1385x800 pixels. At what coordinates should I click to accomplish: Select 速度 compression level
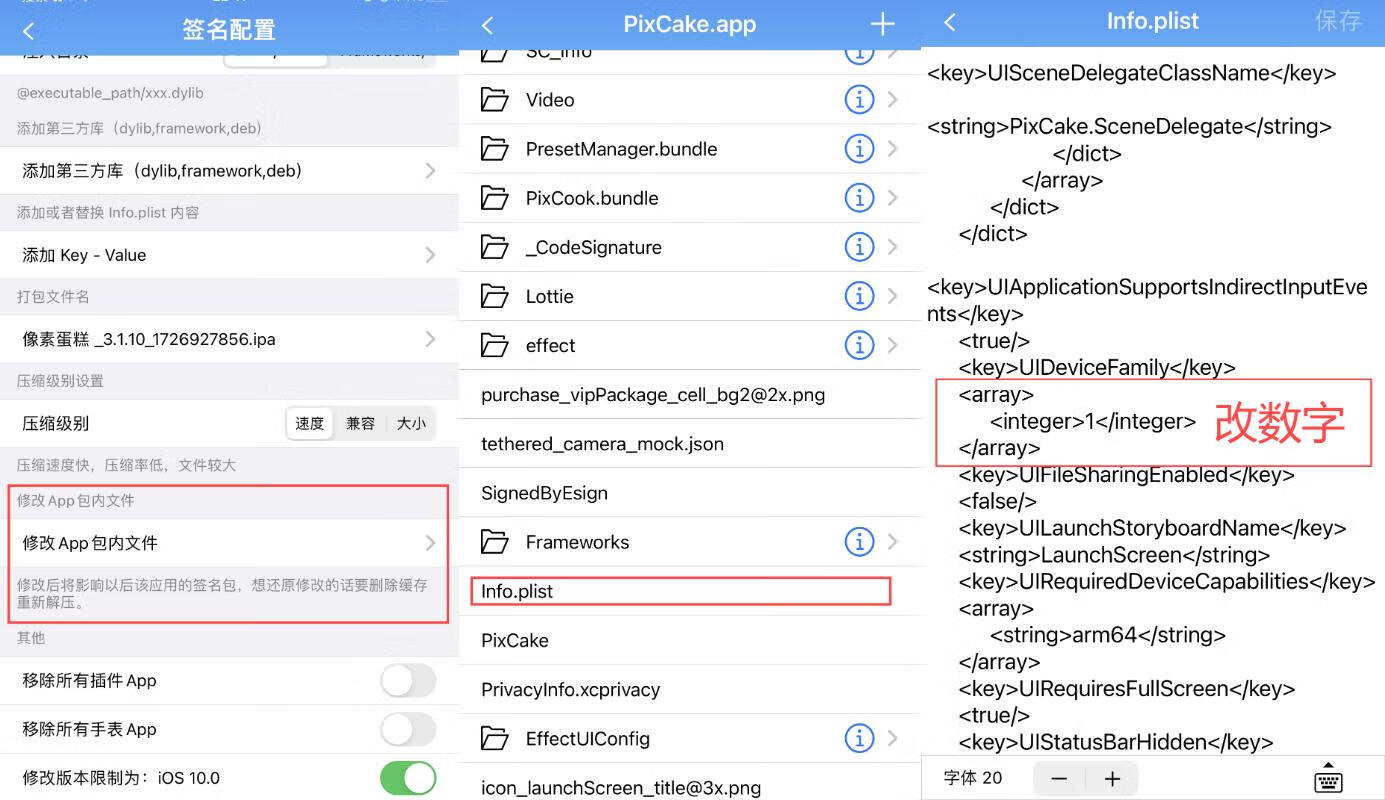[x=310, y=424]
